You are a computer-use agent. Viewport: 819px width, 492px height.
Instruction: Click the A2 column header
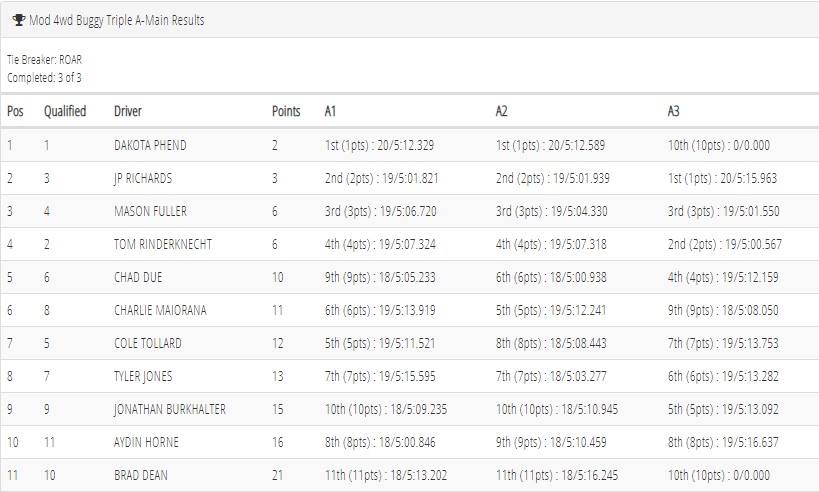click(x=501, y=111)
